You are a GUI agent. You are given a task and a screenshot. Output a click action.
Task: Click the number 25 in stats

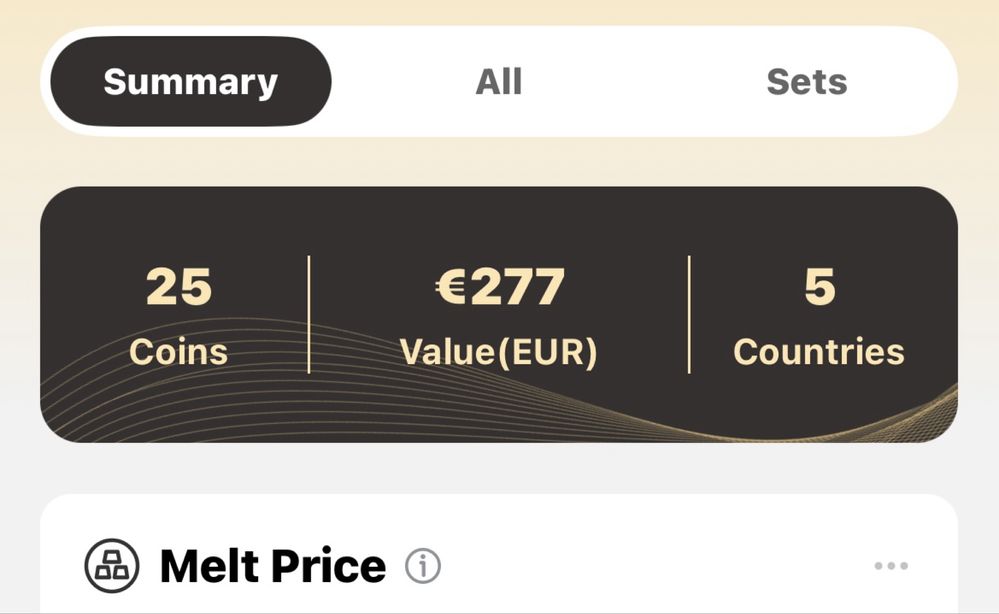click(x=178, y=287)
